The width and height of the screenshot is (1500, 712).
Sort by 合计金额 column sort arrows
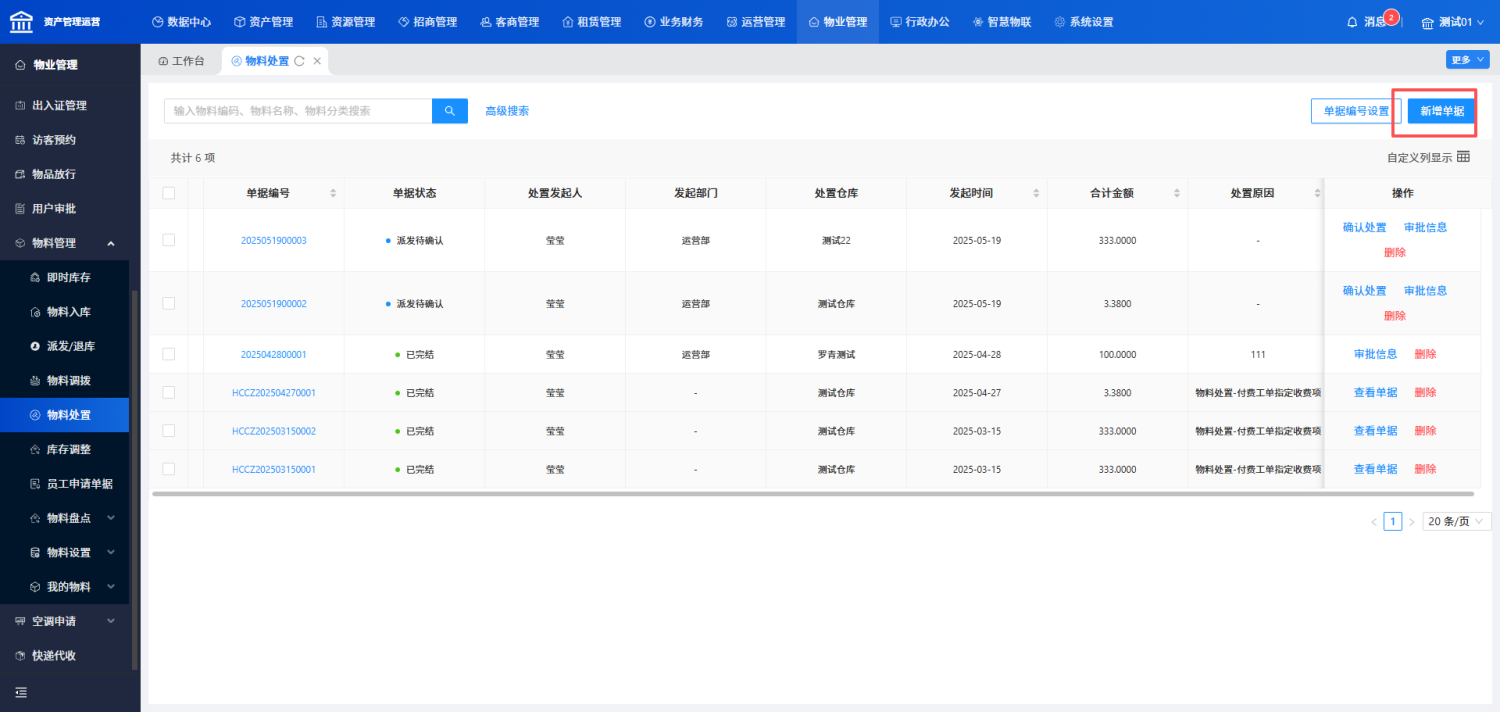click(x=1177, y=193)
